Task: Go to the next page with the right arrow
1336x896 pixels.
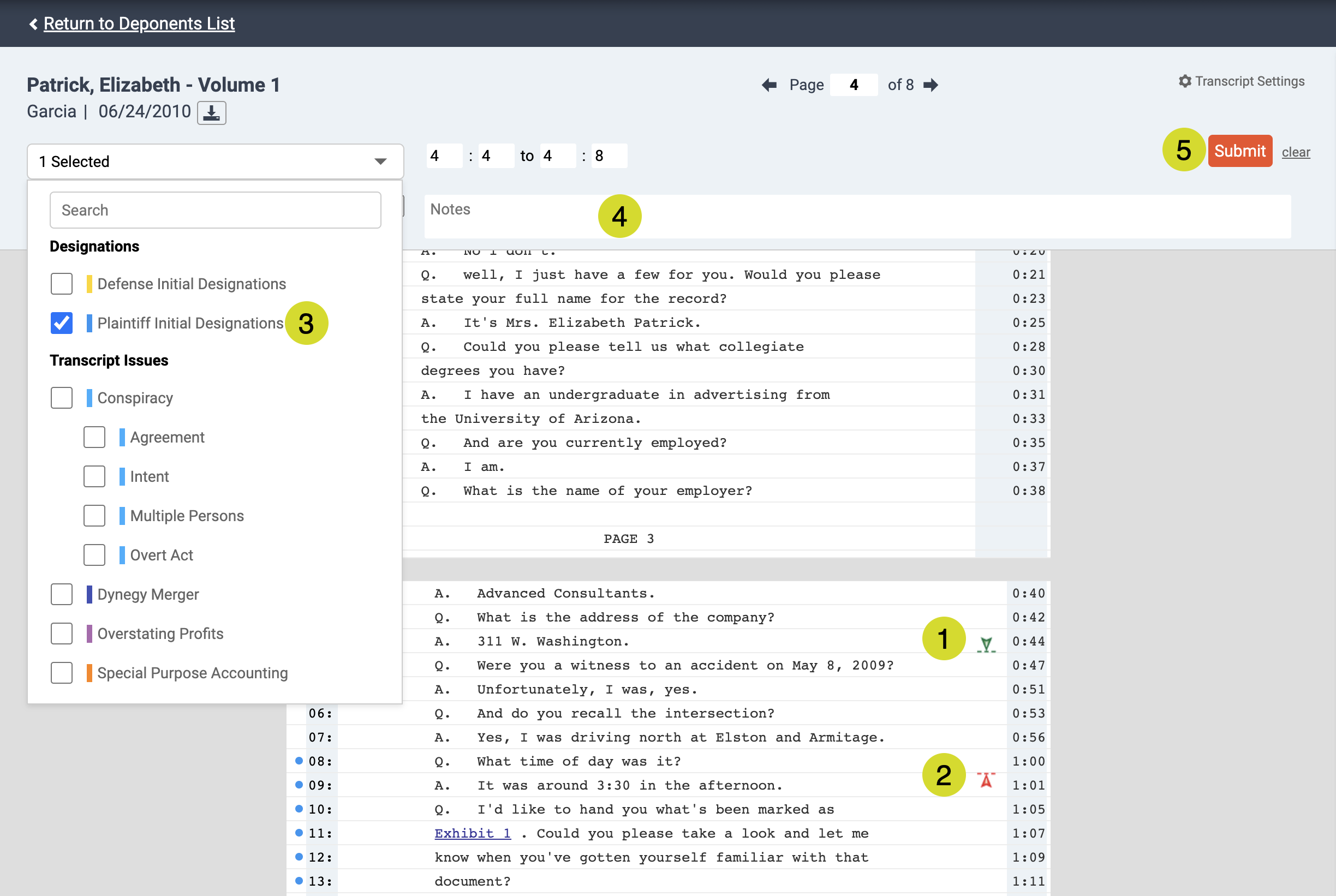Action: pyautogui.click(x=931, y=85)
